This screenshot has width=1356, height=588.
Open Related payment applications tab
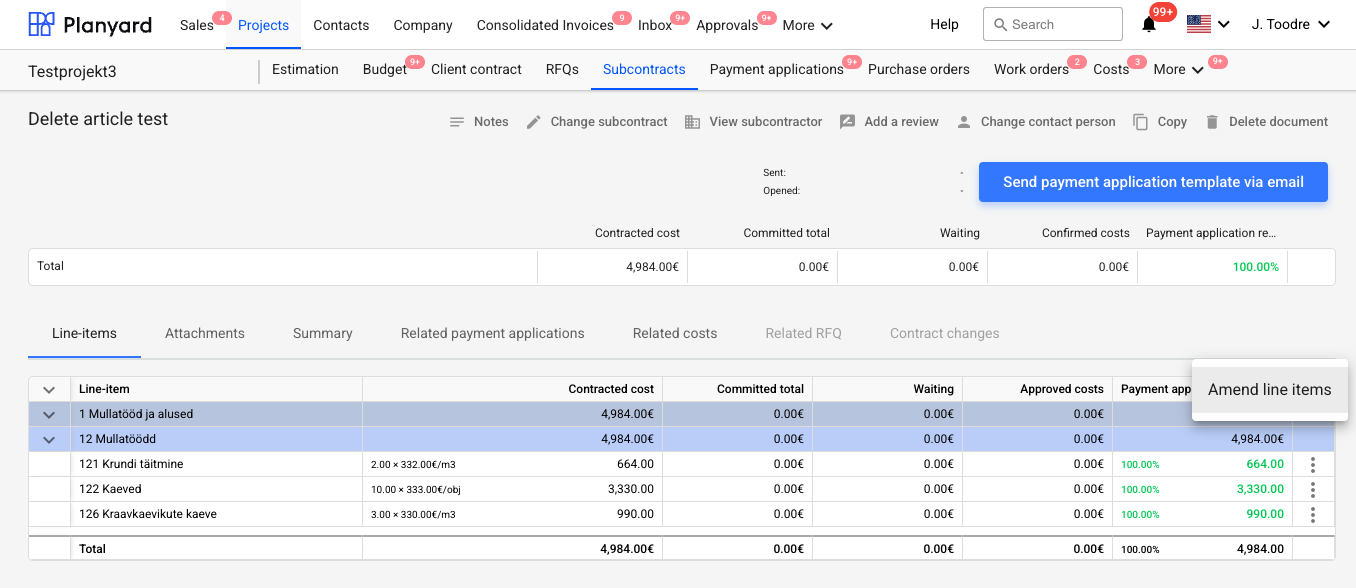pyautogui.click(x=493, y=333)
